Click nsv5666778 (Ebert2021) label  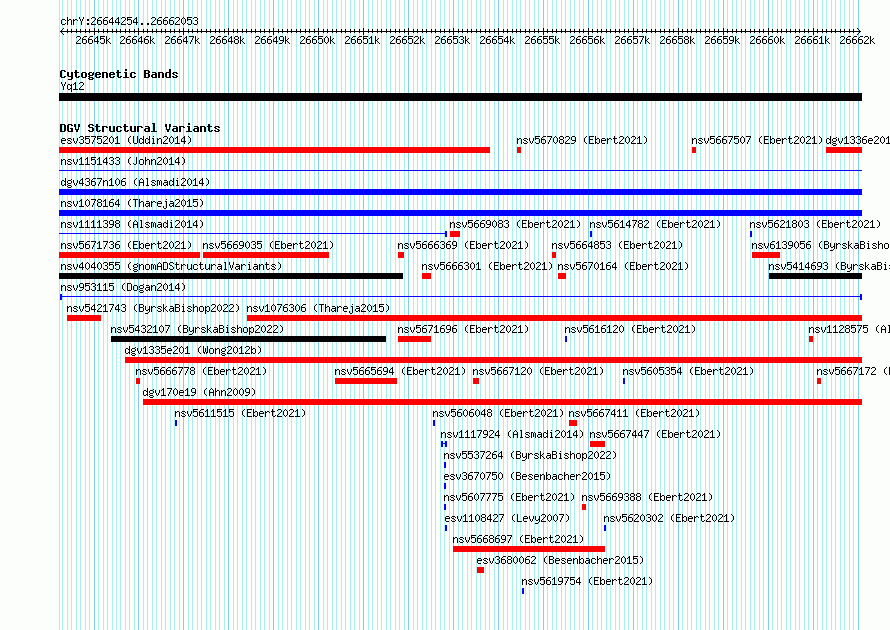tap(201, 371)
